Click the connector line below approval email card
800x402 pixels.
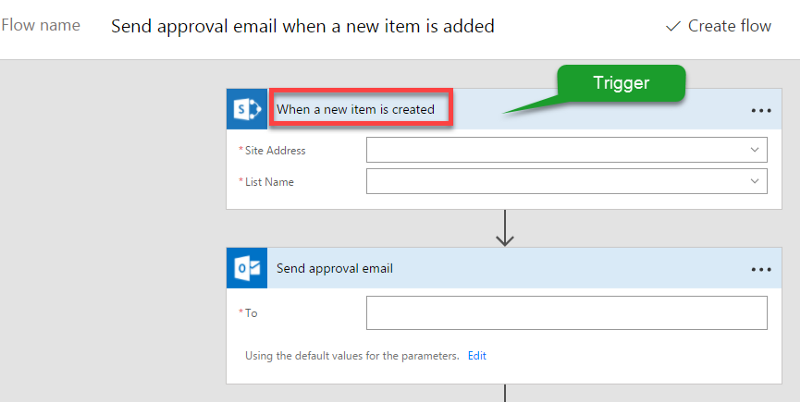coord(505,393)
